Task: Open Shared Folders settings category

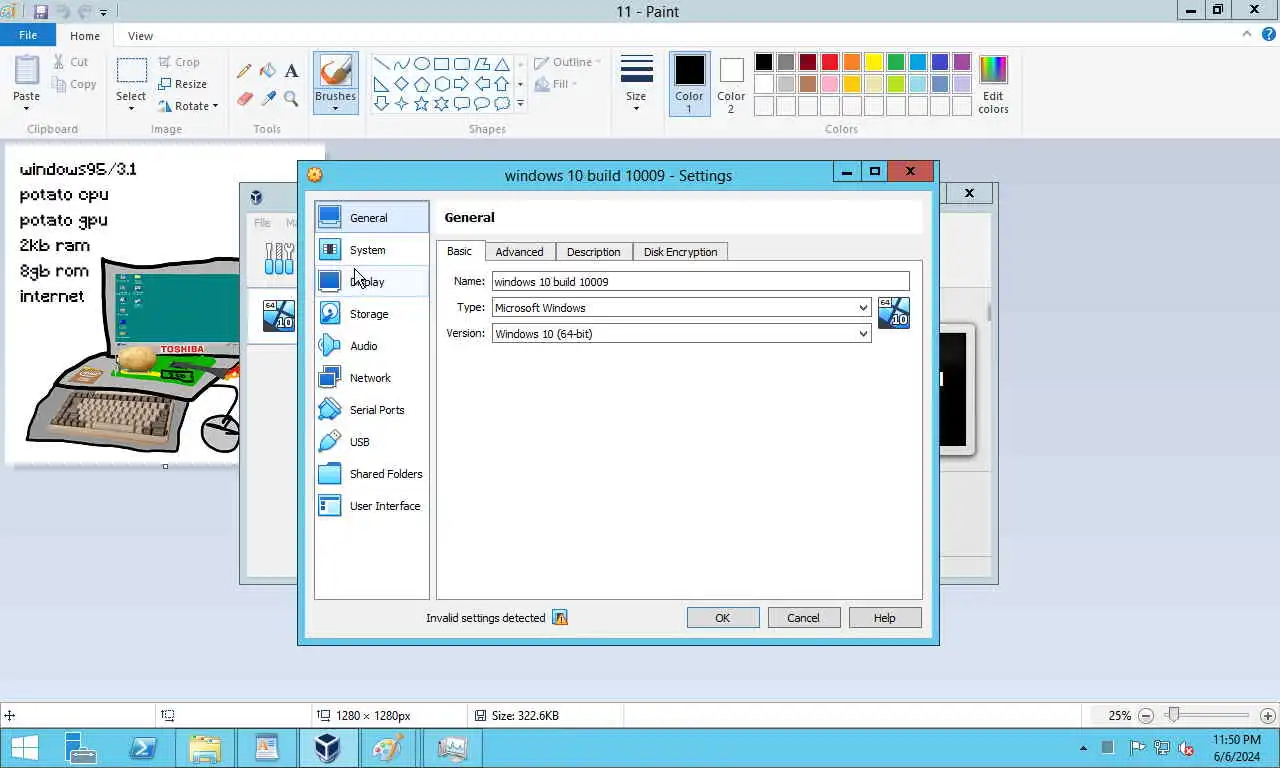Action: pos(372,474)
